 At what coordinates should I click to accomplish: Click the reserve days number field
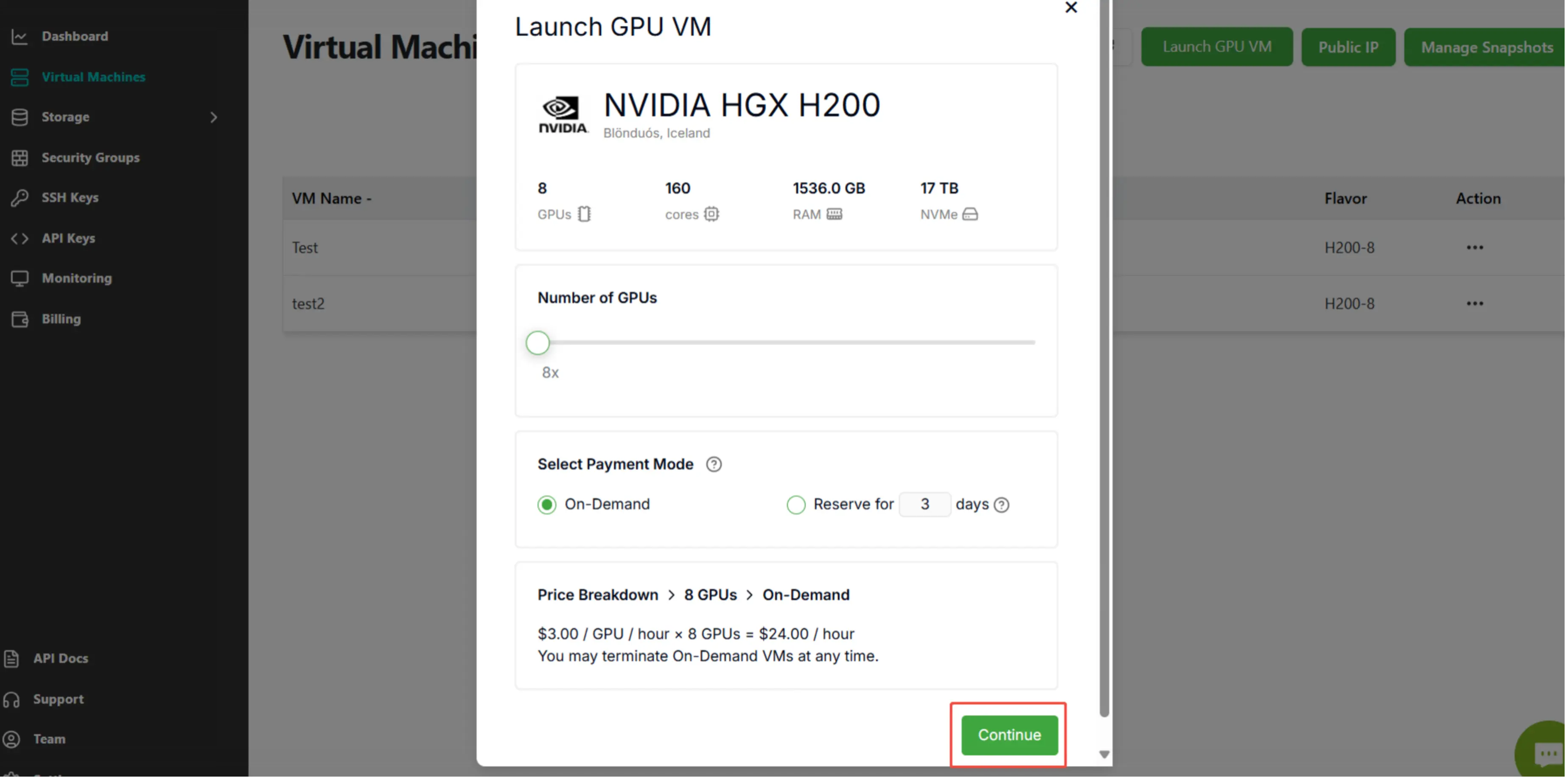coord(924,505)
